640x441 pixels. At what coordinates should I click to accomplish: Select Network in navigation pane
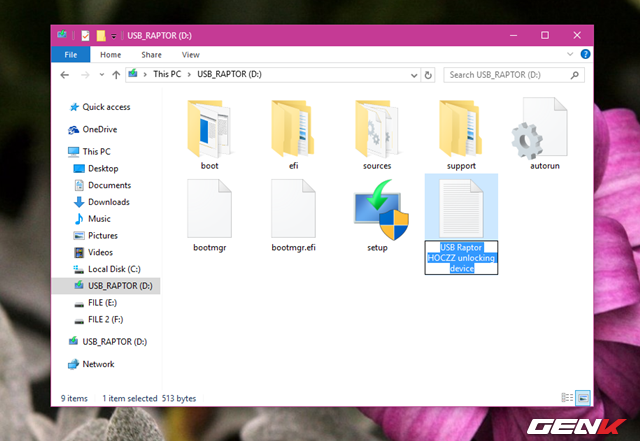click(91, 364)
